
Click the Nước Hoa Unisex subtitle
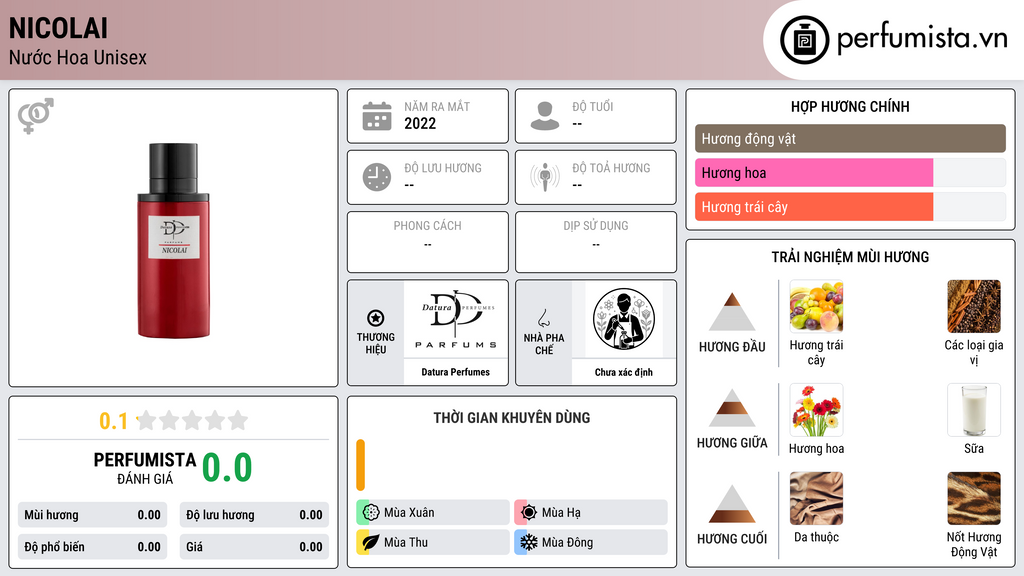click(78, 57)
